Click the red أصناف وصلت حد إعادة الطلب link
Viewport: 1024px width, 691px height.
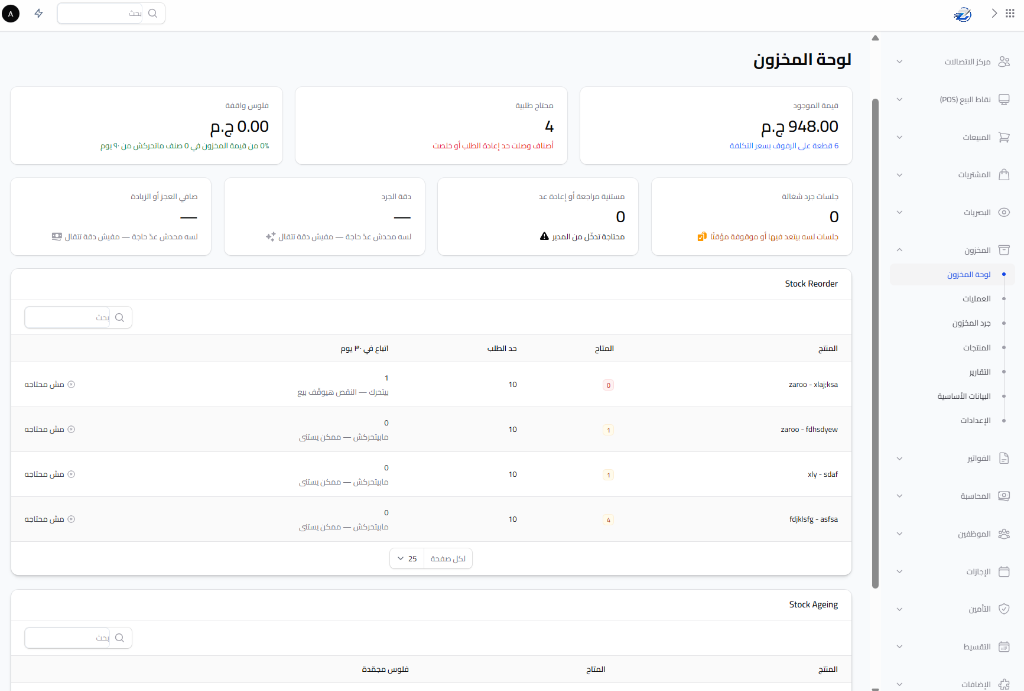click(492, 146)
